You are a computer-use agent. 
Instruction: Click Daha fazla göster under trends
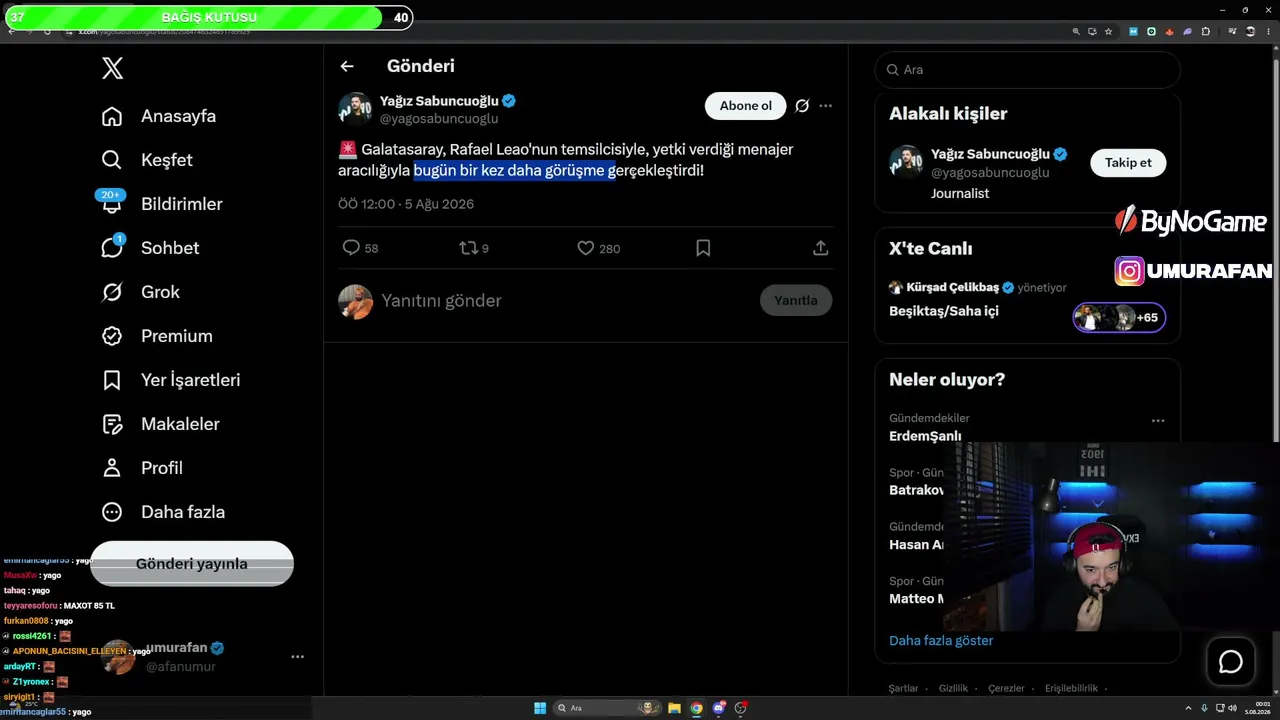pos(941,641)
